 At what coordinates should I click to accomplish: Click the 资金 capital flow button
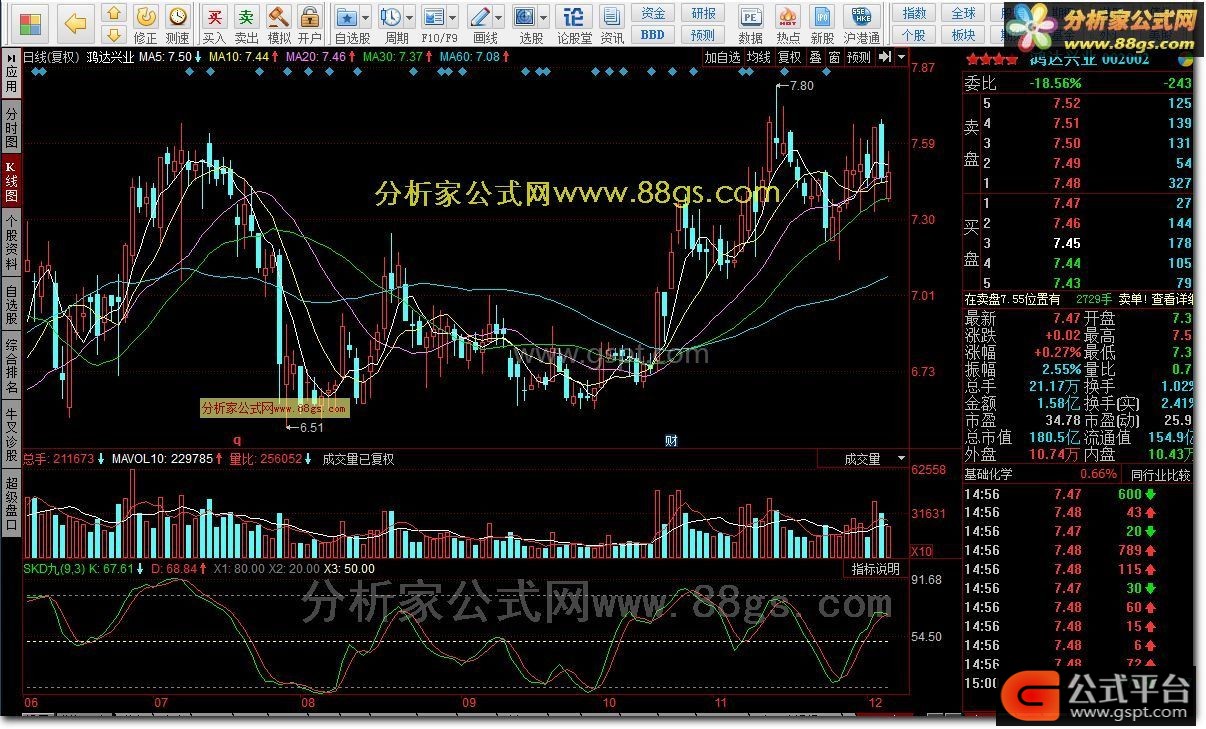(x=652, y=13)
